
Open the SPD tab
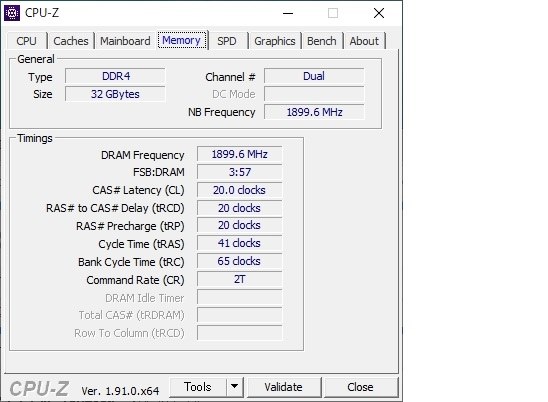(227, 41)
